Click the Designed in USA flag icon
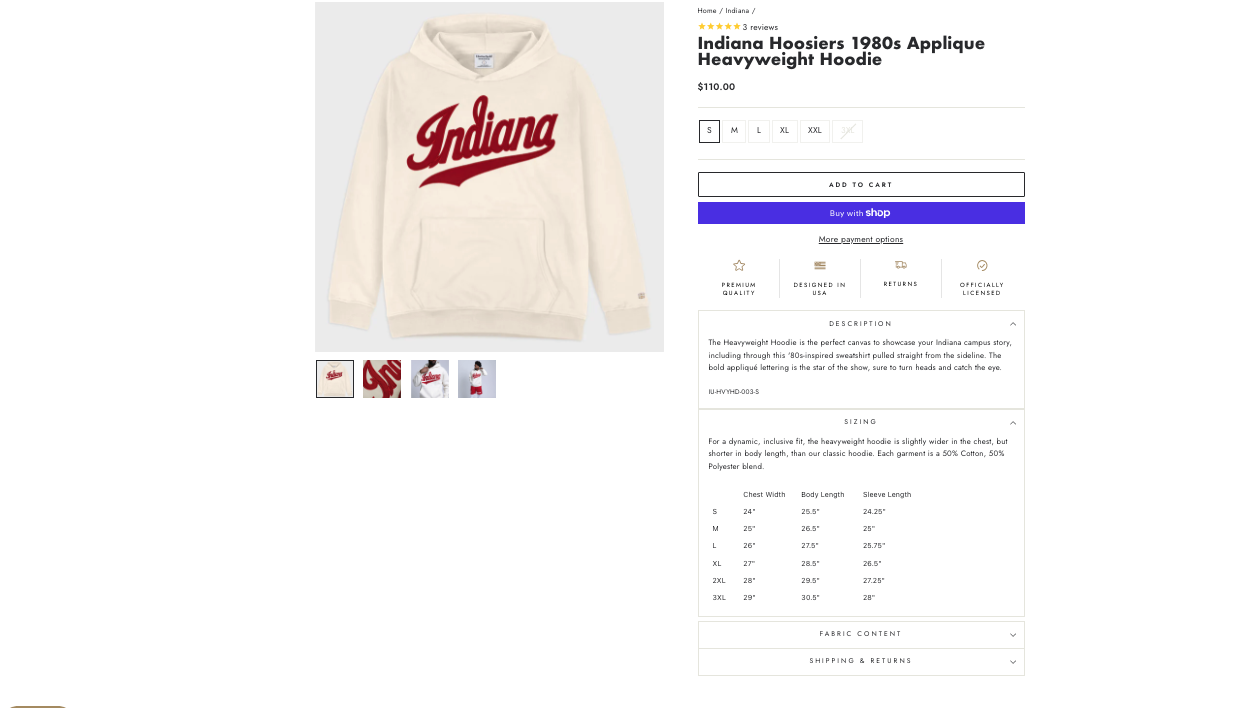Viewport: 1260px width, 708px height. (x=820, y=266)
